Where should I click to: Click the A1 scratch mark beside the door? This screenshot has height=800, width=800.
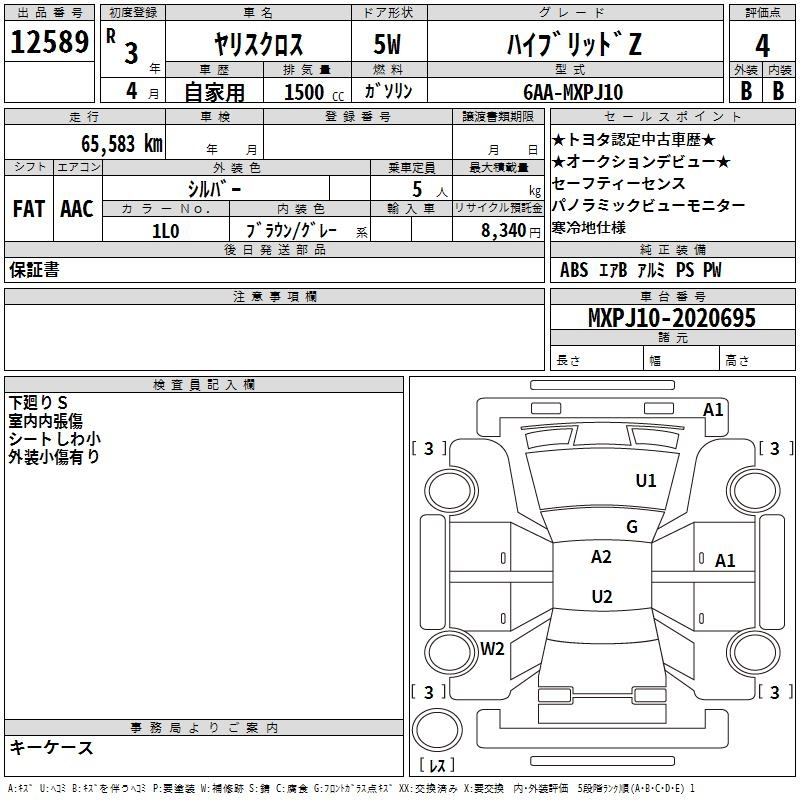pos(725,561)
